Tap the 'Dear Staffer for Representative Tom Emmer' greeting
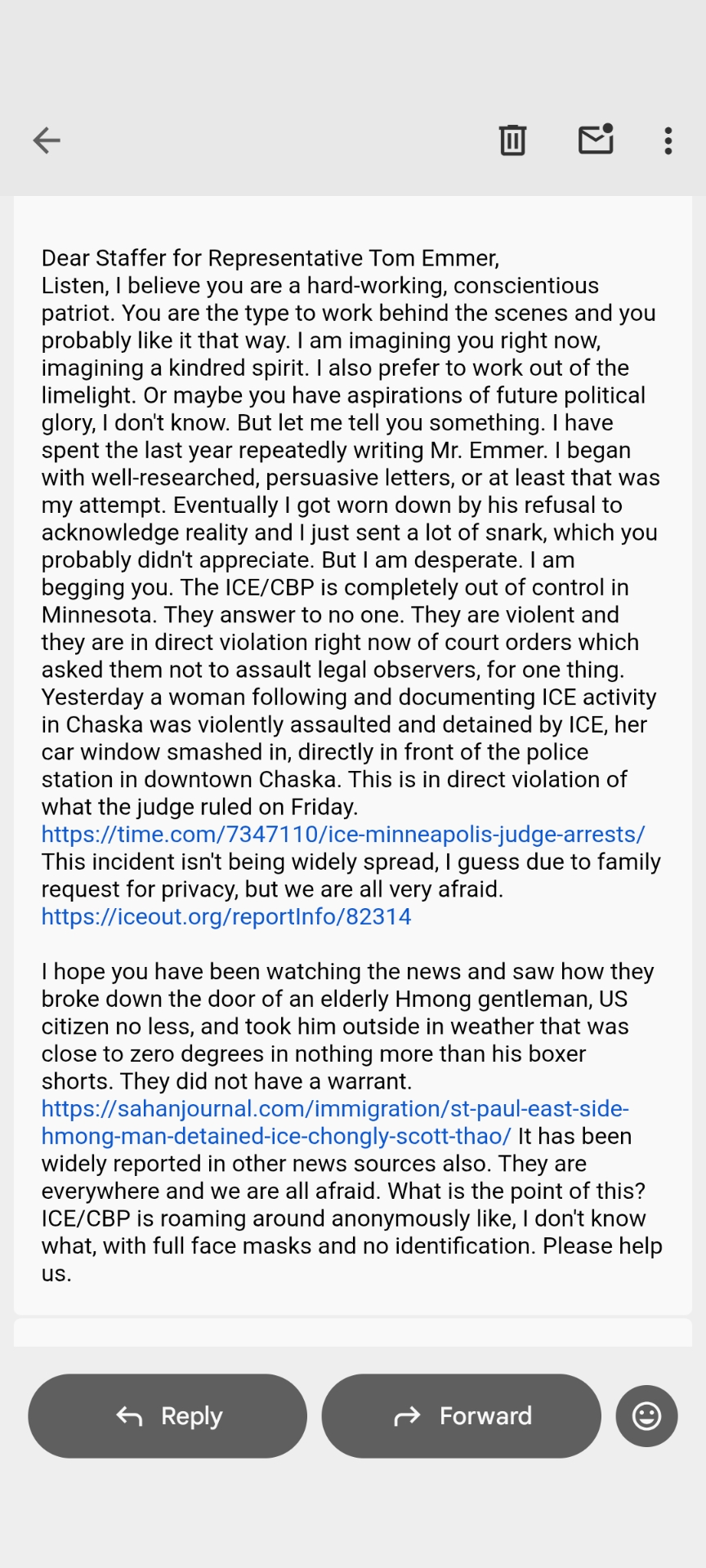 (270, 258)
